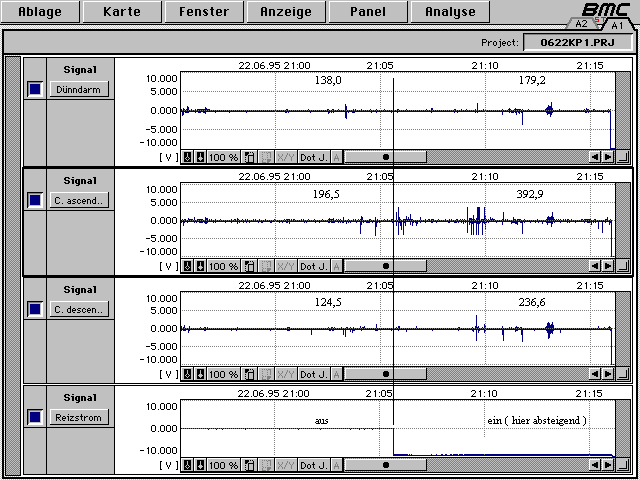Toggle blue checkbox beside Dünndarm signal
Image resolution: width=640 pixels, height=480 pixels.
tap(34, 89)
